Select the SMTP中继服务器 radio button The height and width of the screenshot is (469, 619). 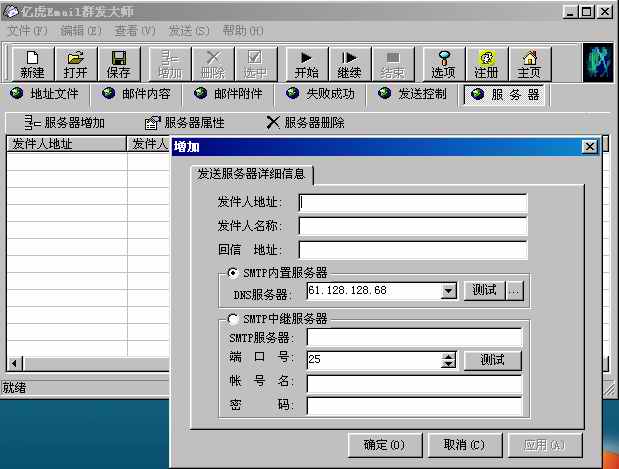coord(233,319)
